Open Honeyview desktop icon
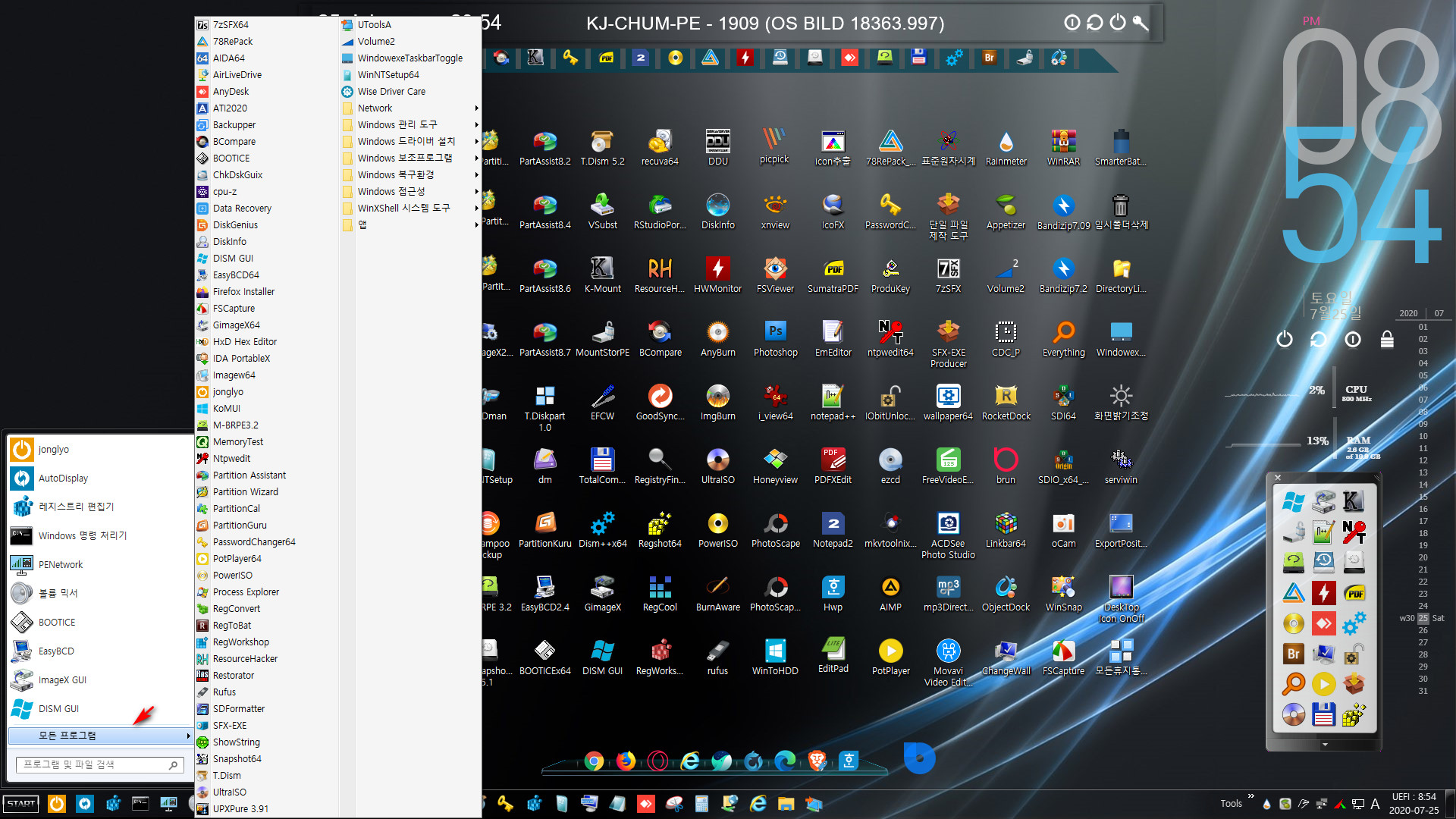Image resolution: width=1456 pixels, height=819 pixels. 775,466
